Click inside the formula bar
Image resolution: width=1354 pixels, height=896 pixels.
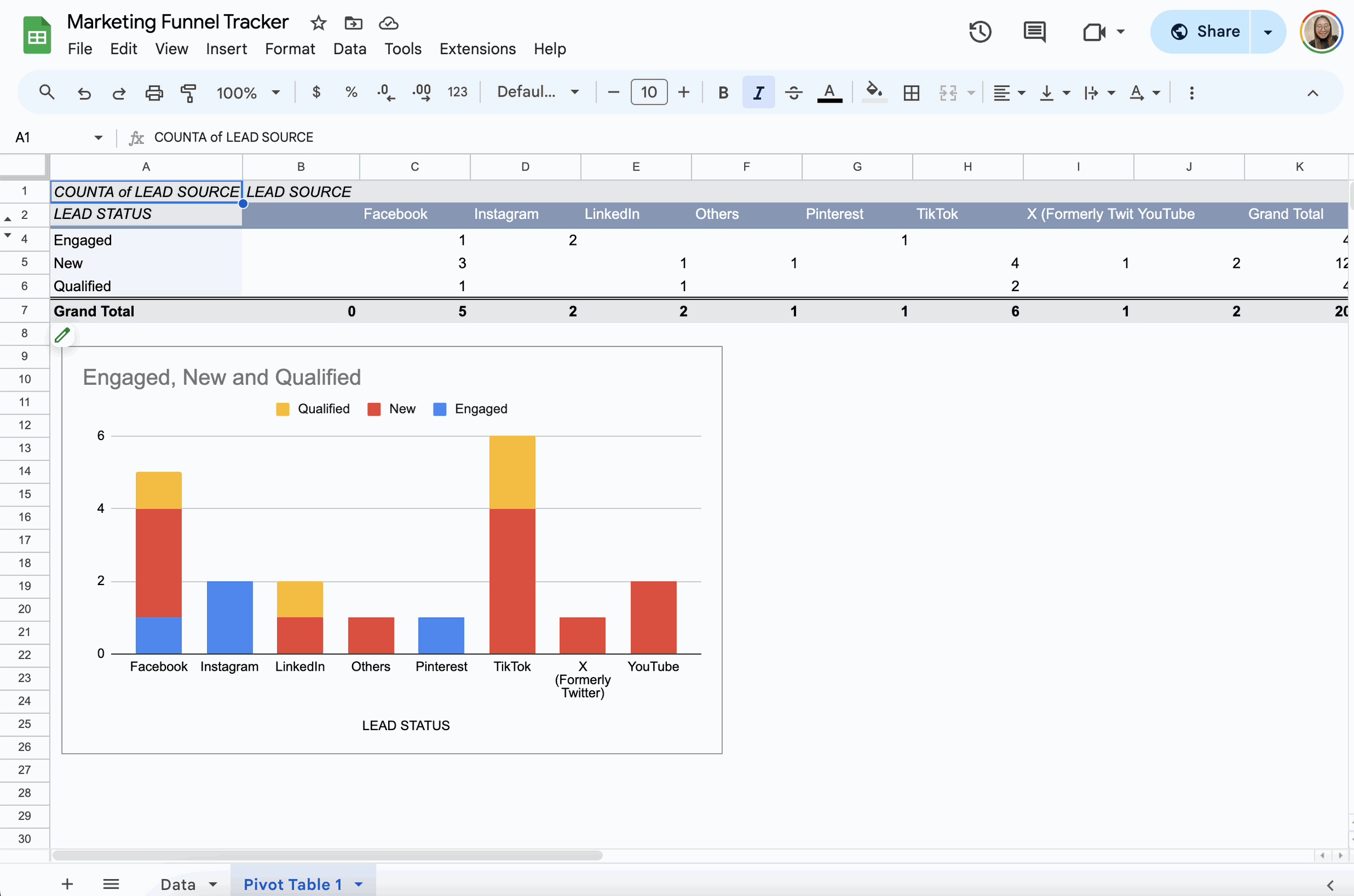coord(400,137)
